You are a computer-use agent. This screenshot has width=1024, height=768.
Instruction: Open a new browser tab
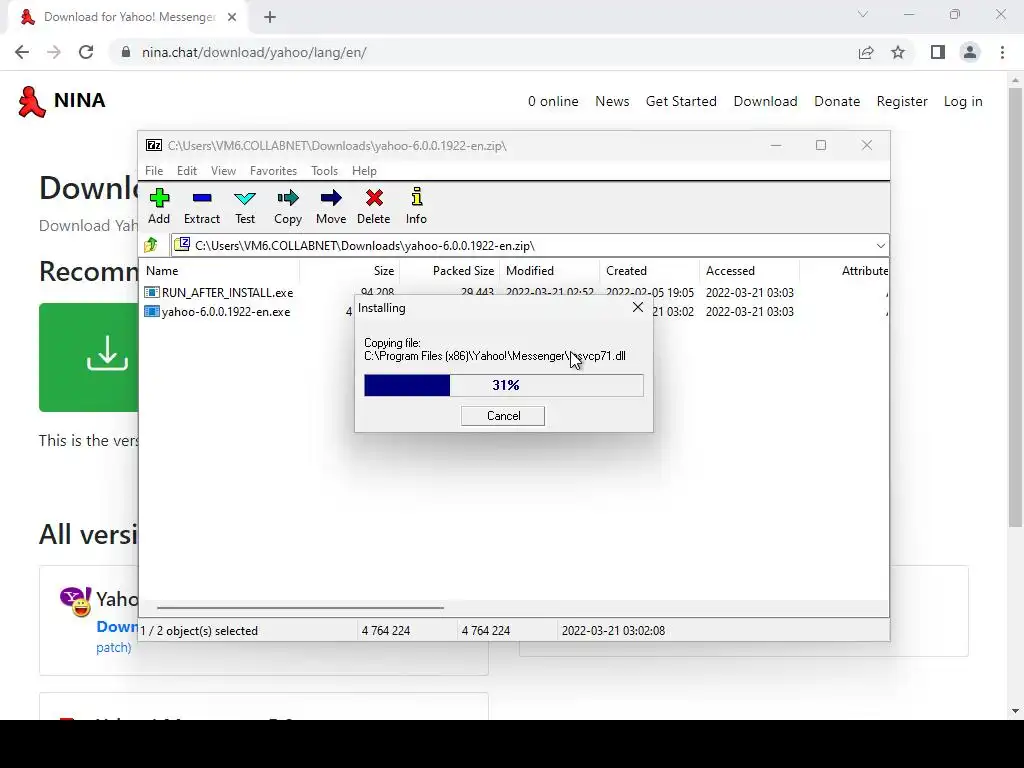(x=270, y=17)
